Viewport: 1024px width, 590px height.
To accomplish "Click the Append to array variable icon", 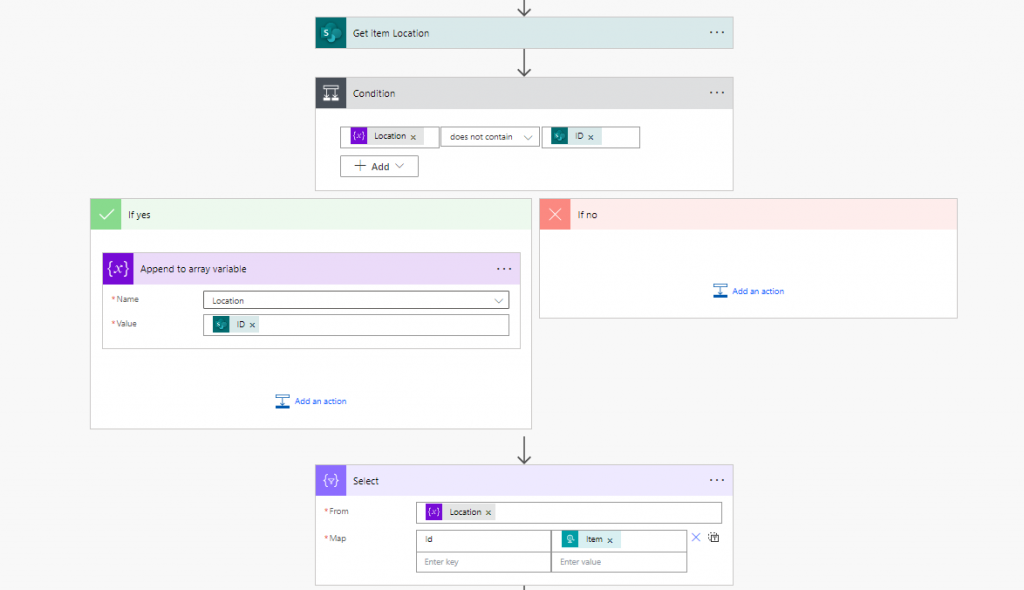I will click(118, 268).
